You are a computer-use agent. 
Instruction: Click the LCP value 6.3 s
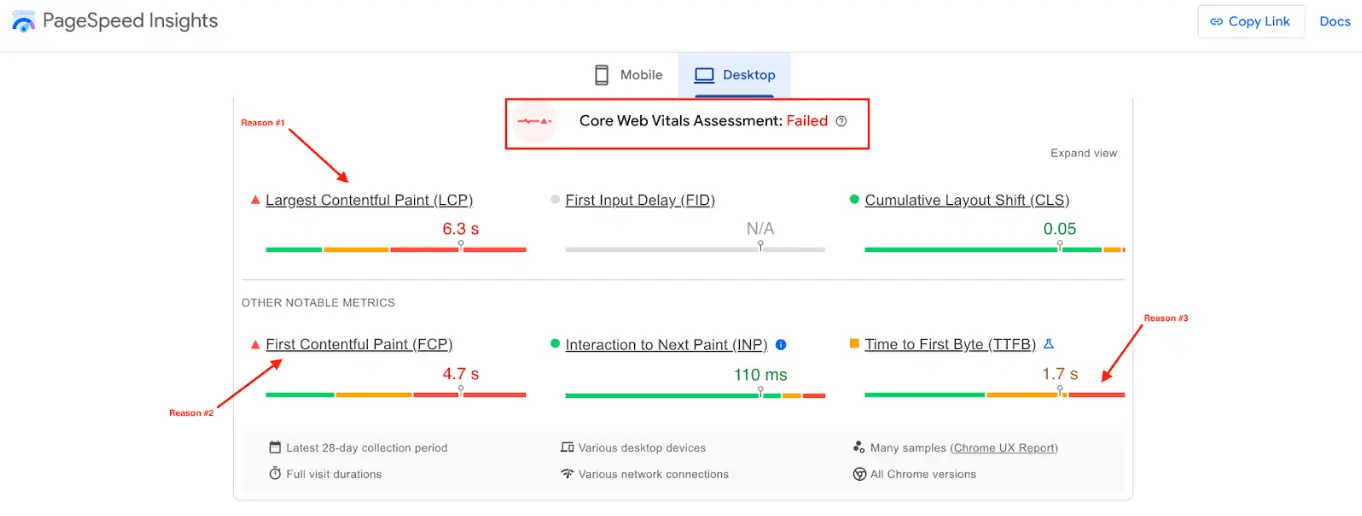click(461, 229)
